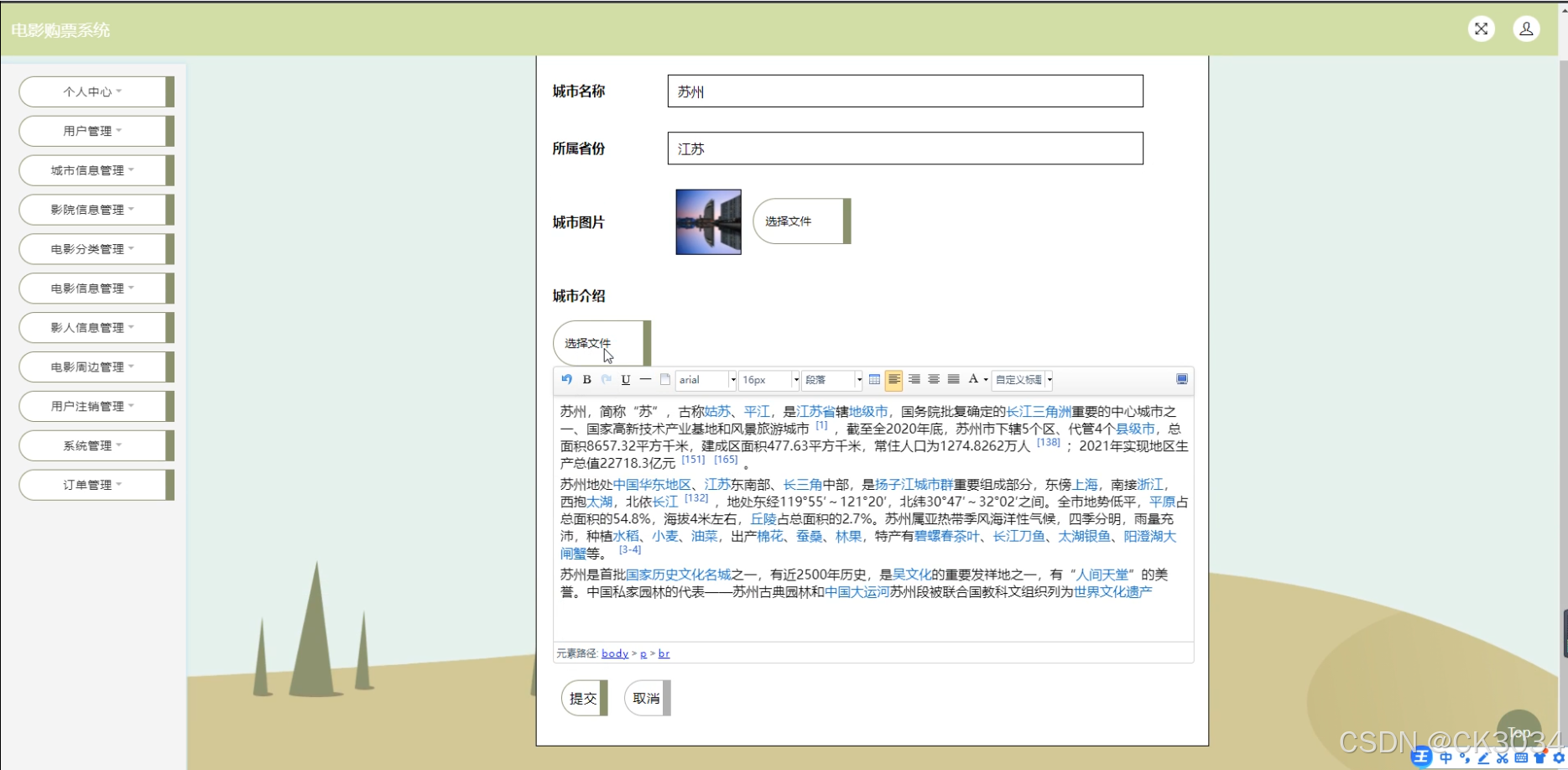Image resolution: width=1568 pixels, height=770 pixels.
Task: Click the 吴文化 link in the editor
Action: [912, 575]
